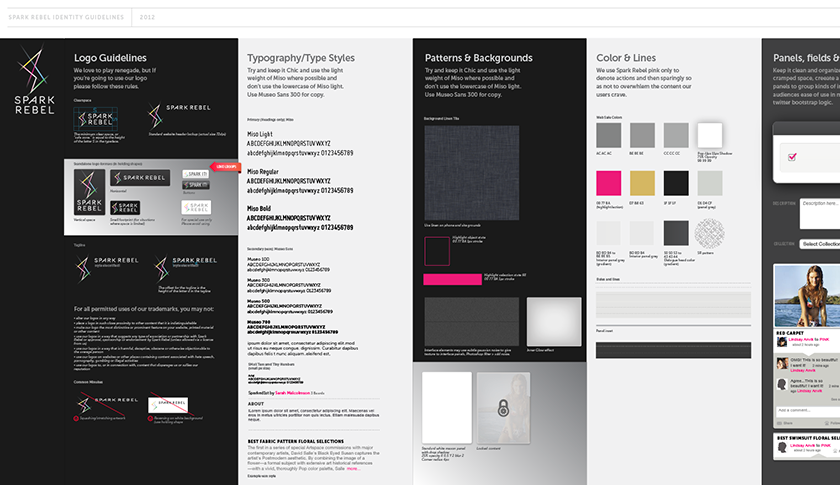
Task: Click the red 'Logo Lockups' ribbon tag
Action: (226, 167)
